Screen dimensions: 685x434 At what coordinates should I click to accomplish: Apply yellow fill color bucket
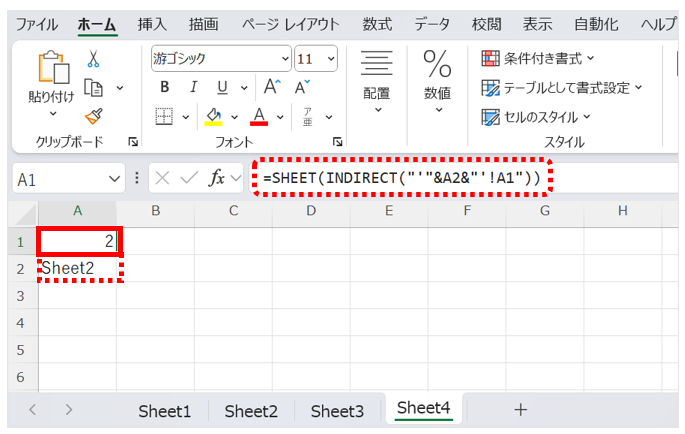[213, 117]
